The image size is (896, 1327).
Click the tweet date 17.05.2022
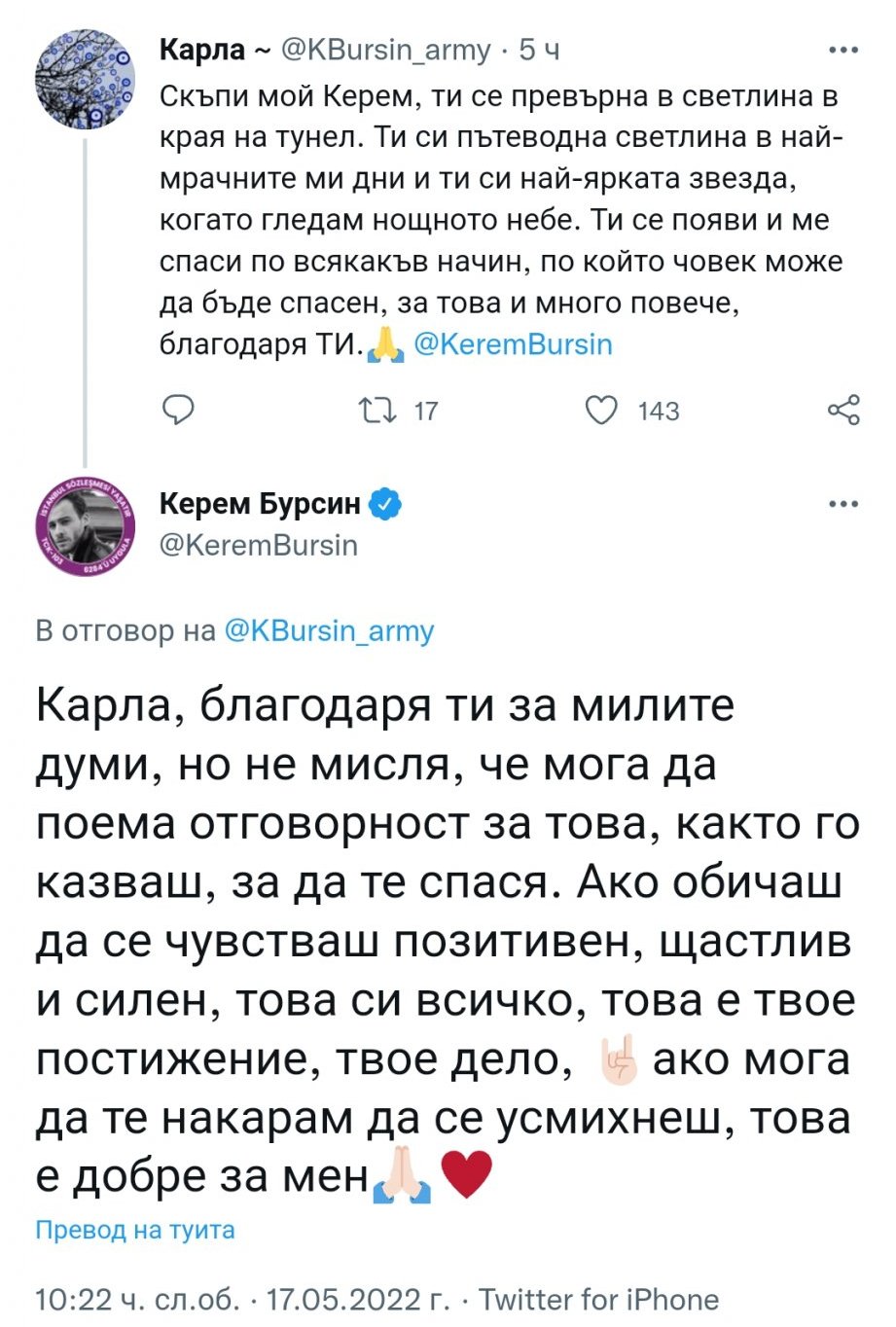click(x=357, y=1299)
